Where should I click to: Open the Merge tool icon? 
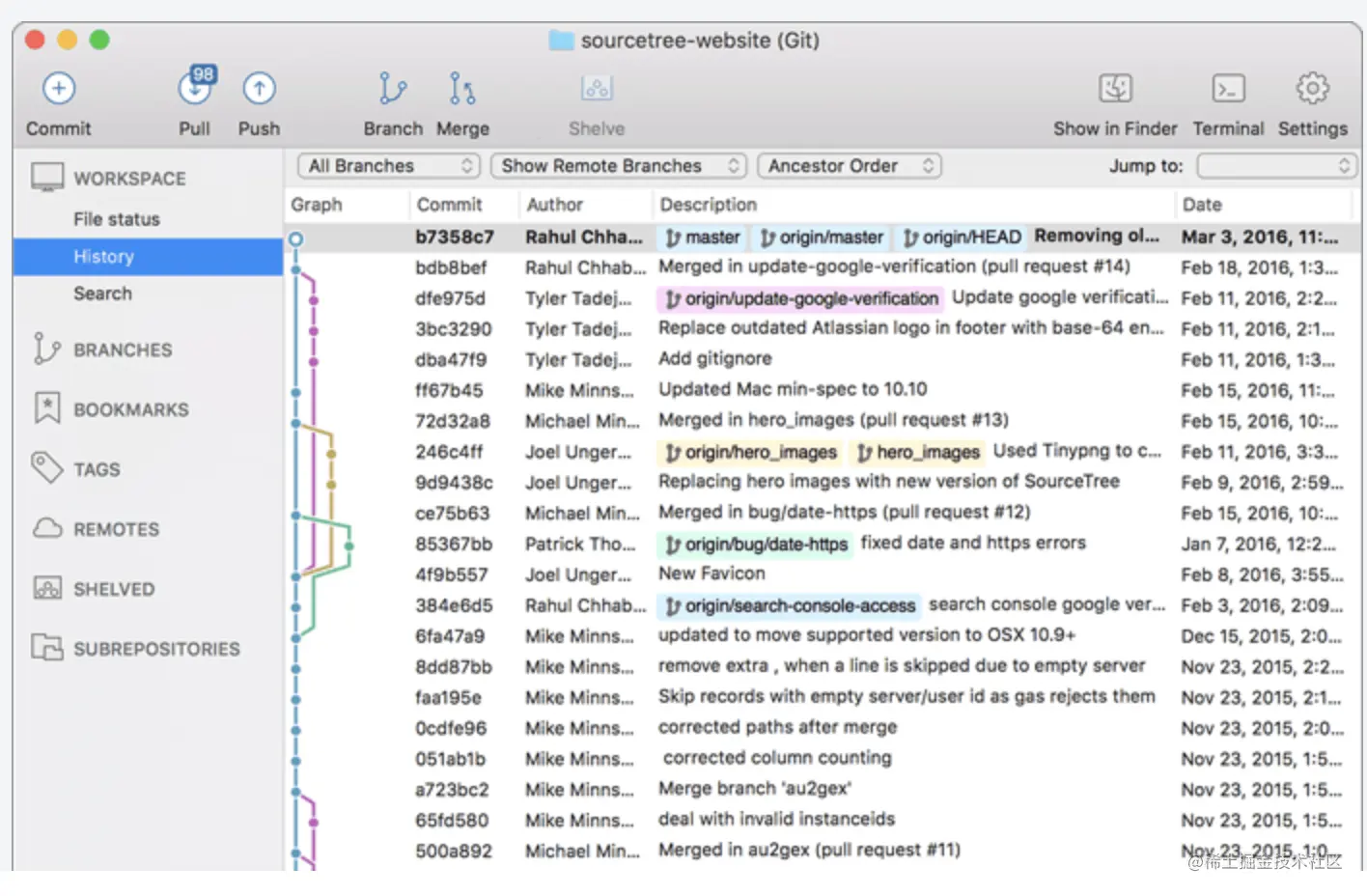462,89
